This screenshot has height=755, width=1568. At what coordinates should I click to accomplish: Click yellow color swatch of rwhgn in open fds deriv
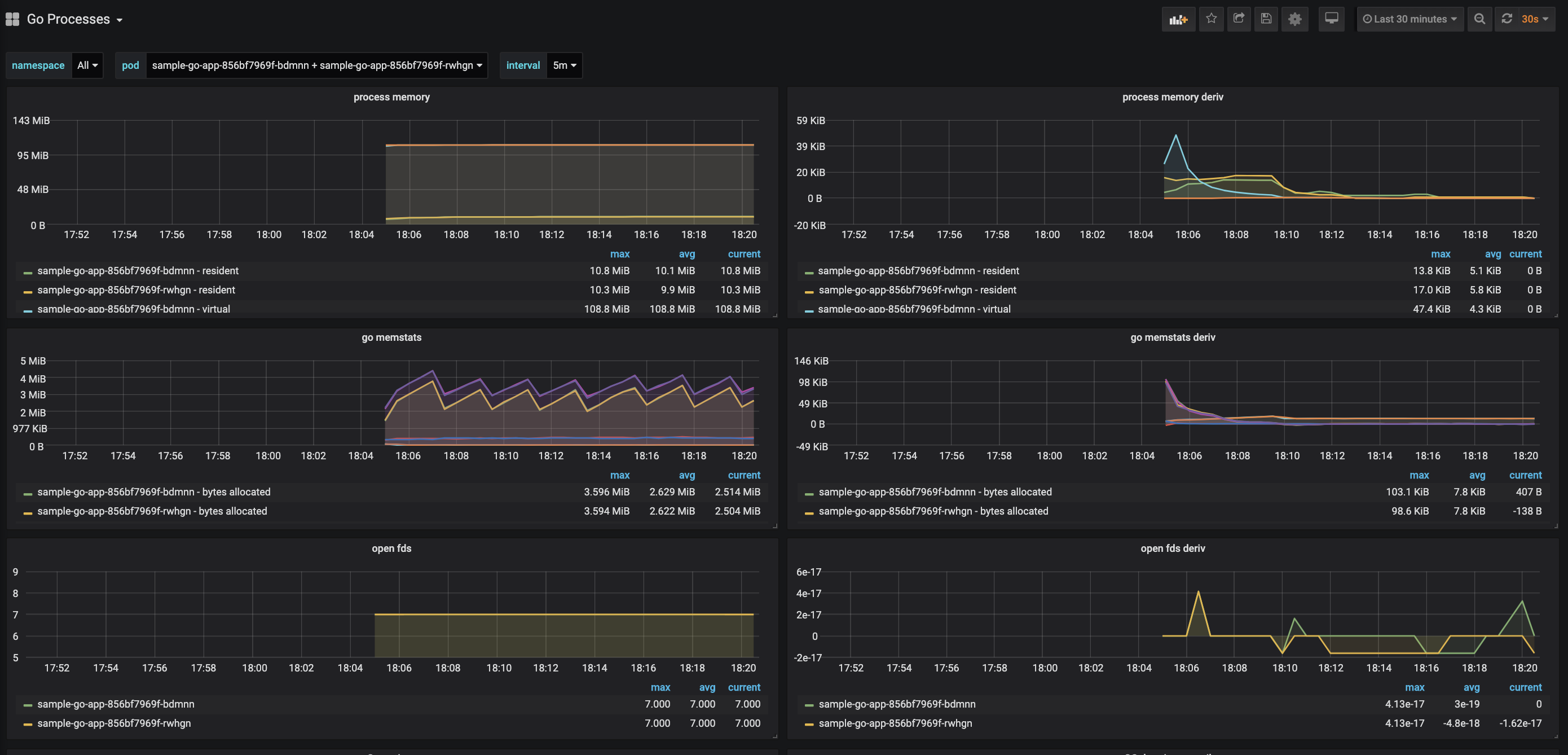809,725
